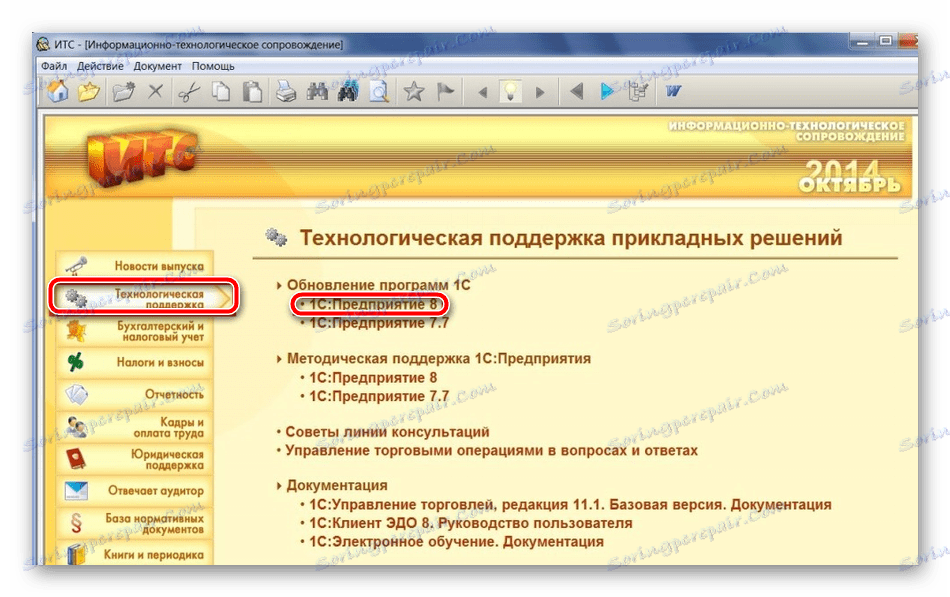Click the ИТС logo in the banner
This screenshot has width=950, height=597.
(x=142, y=156)
